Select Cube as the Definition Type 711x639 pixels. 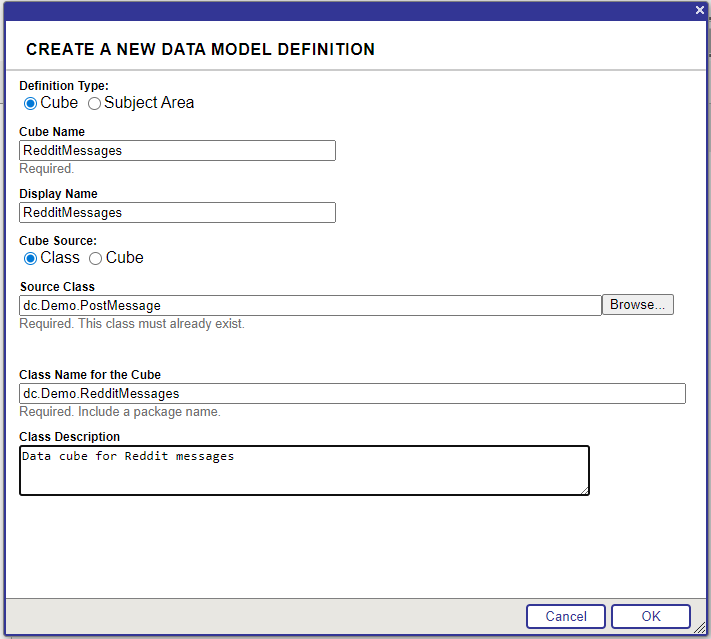coord(30,103)
